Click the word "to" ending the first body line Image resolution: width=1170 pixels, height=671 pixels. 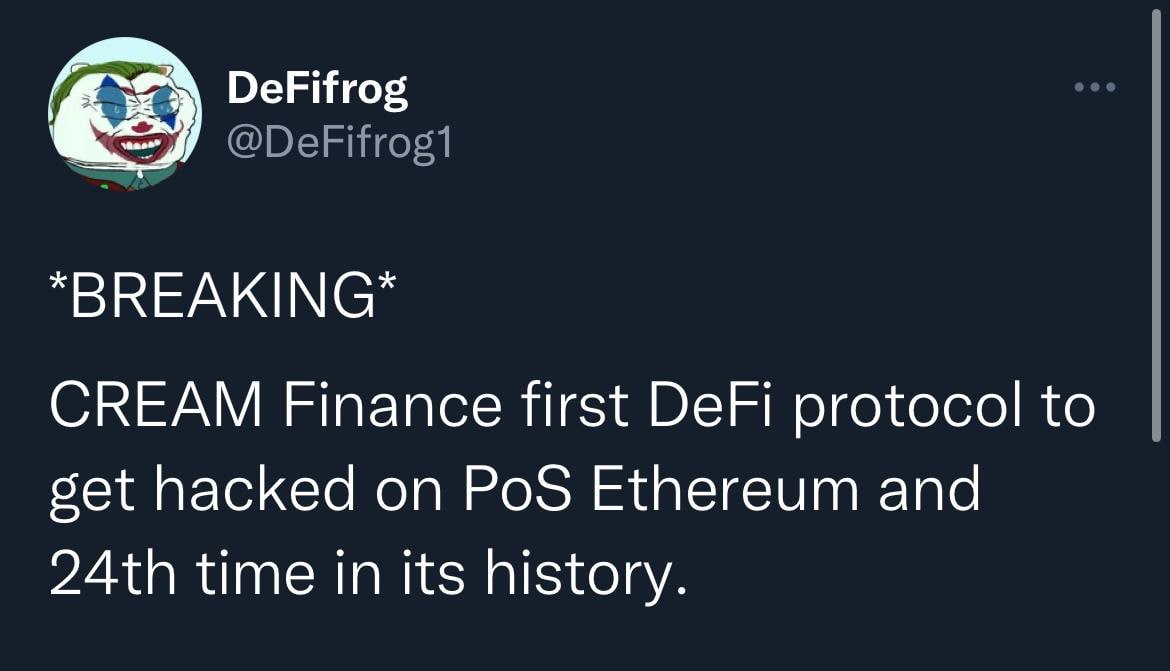[1063, 408]
